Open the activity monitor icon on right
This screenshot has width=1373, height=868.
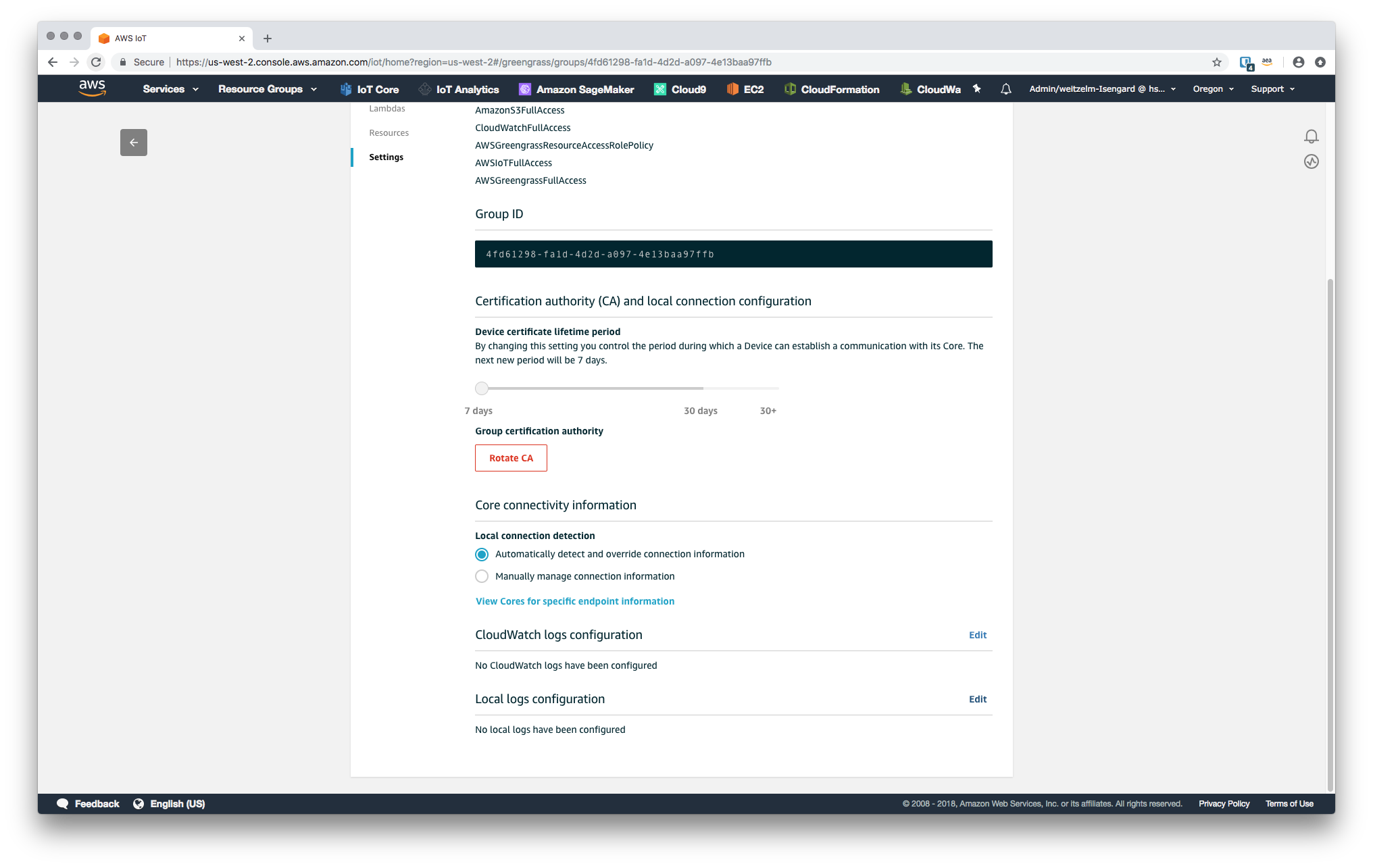click(1311, 161)
